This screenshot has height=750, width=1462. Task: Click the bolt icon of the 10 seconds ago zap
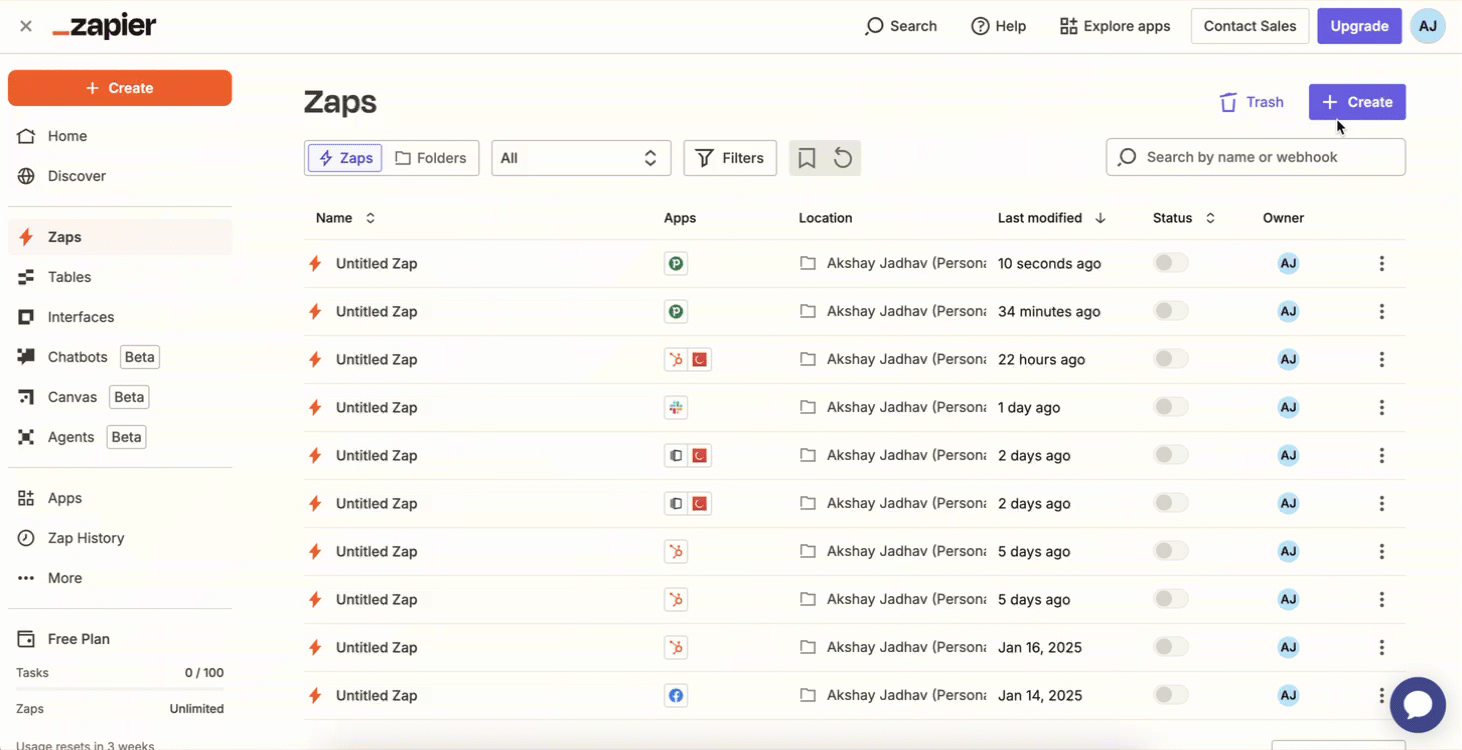pos(315,264)
